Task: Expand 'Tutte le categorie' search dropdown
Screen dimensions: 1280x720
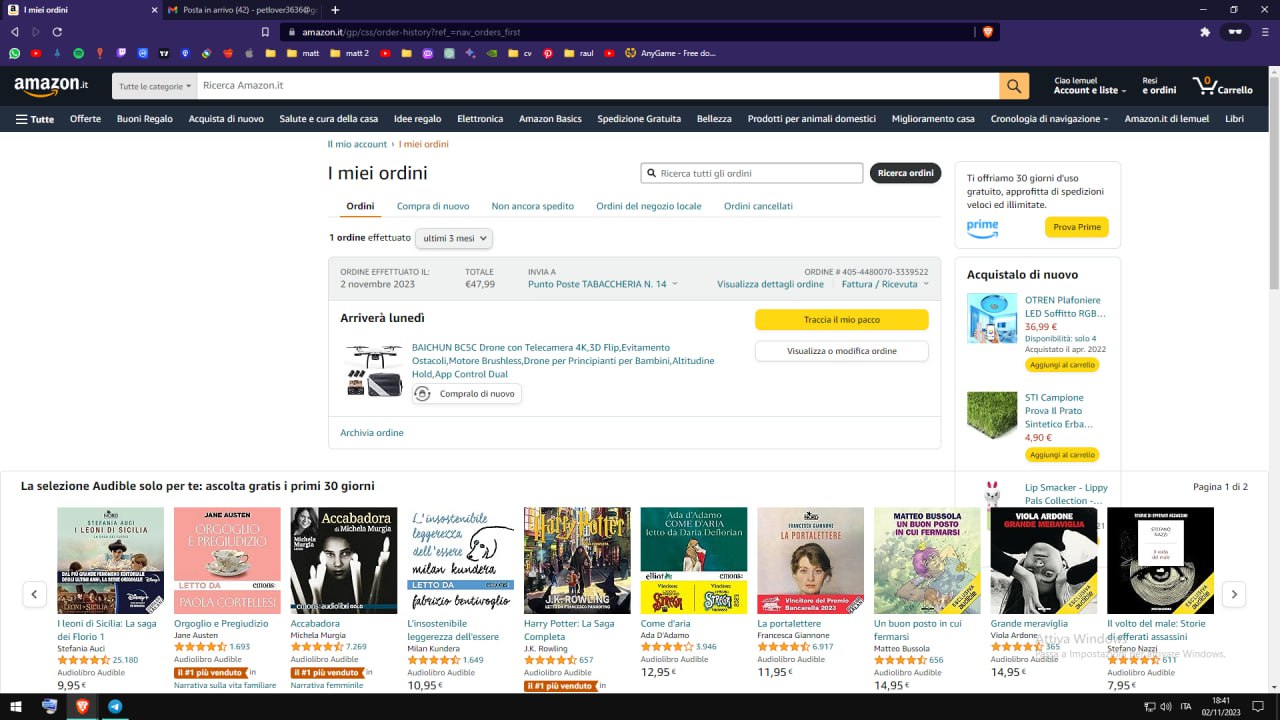Action: tap(155, 87)
